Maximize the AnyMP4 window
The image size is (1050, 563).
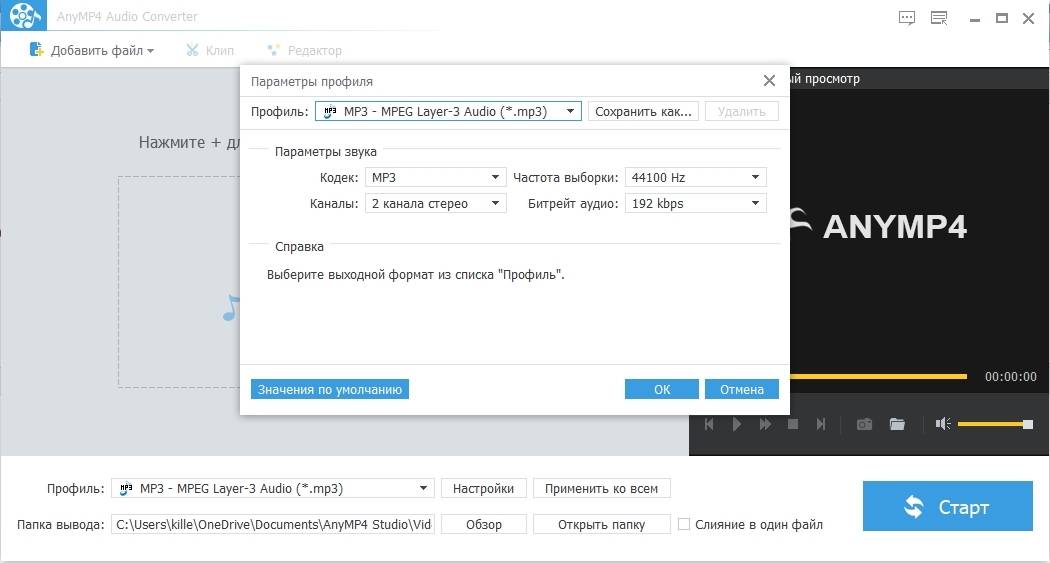coord(1002,18)
